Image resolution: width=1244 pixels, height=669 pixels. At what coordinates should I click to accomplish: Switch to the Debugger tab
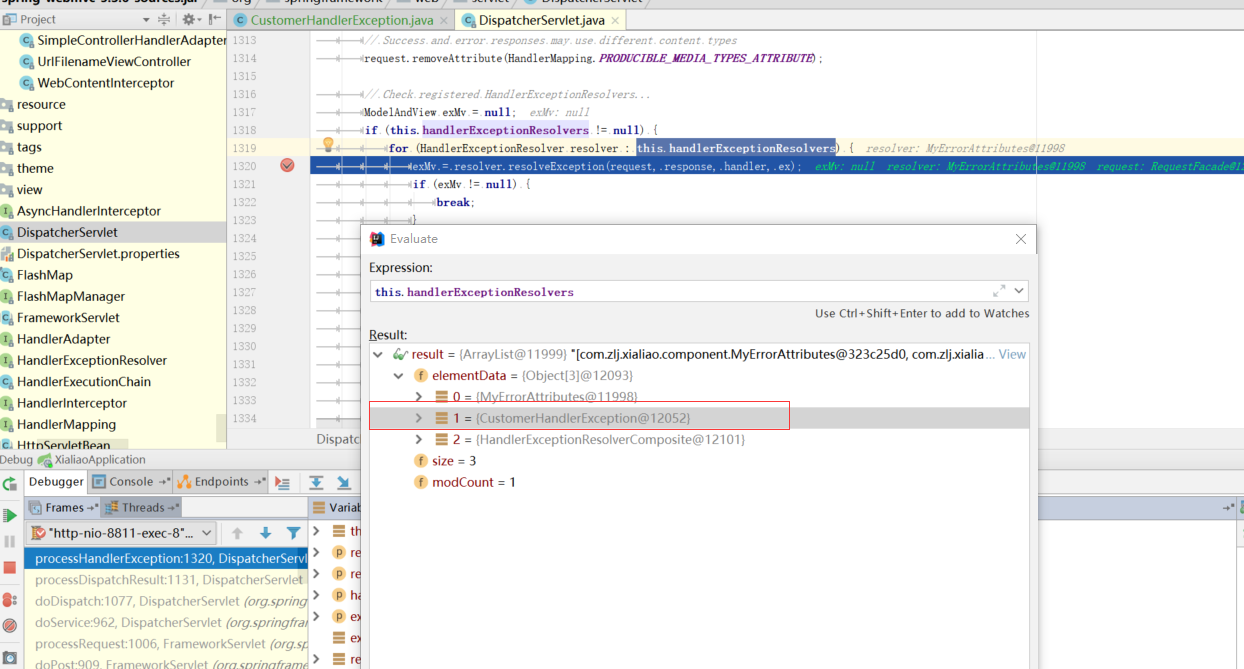point(56,481)
